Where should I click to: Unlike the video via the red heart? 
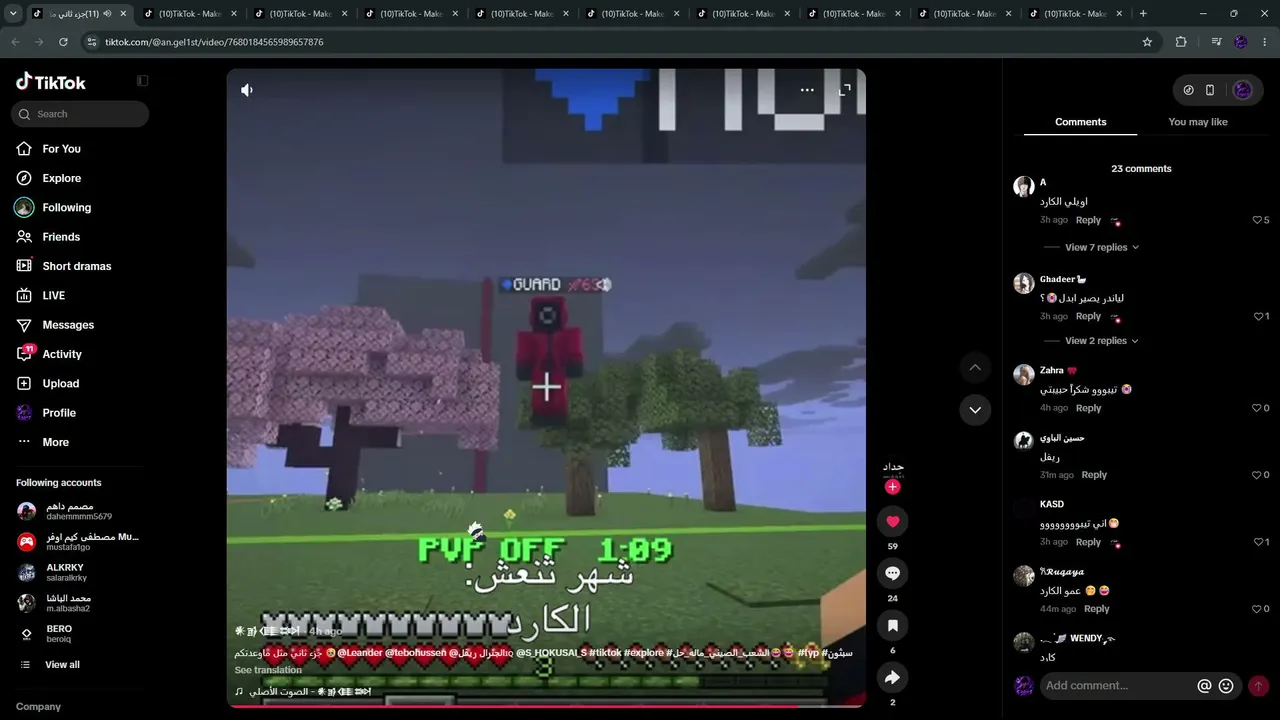pyautogui.click(x=893, y=521)
